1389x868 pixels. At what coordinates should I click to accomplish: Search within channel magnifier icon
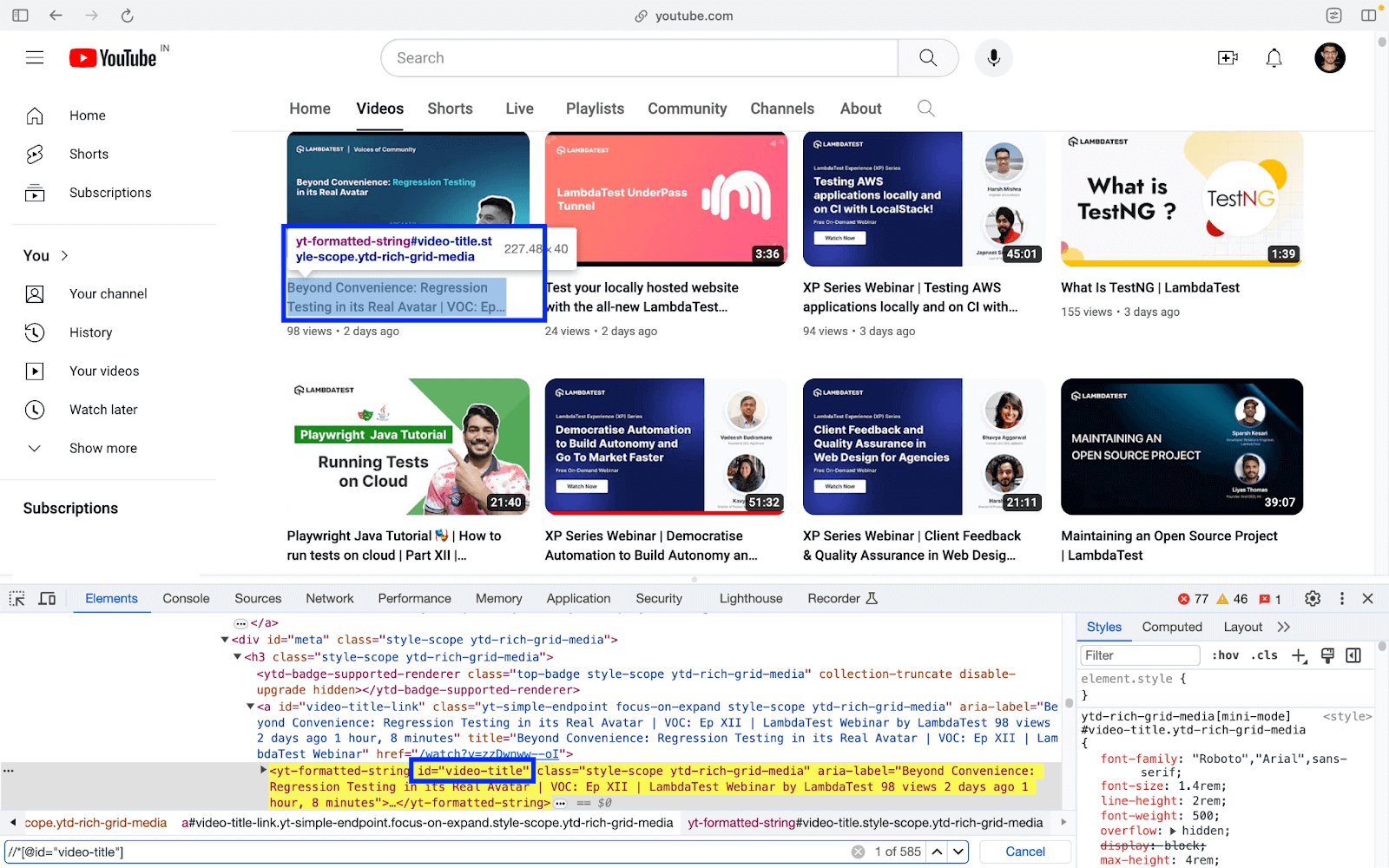pyautogui.click(x=926, y=108)
